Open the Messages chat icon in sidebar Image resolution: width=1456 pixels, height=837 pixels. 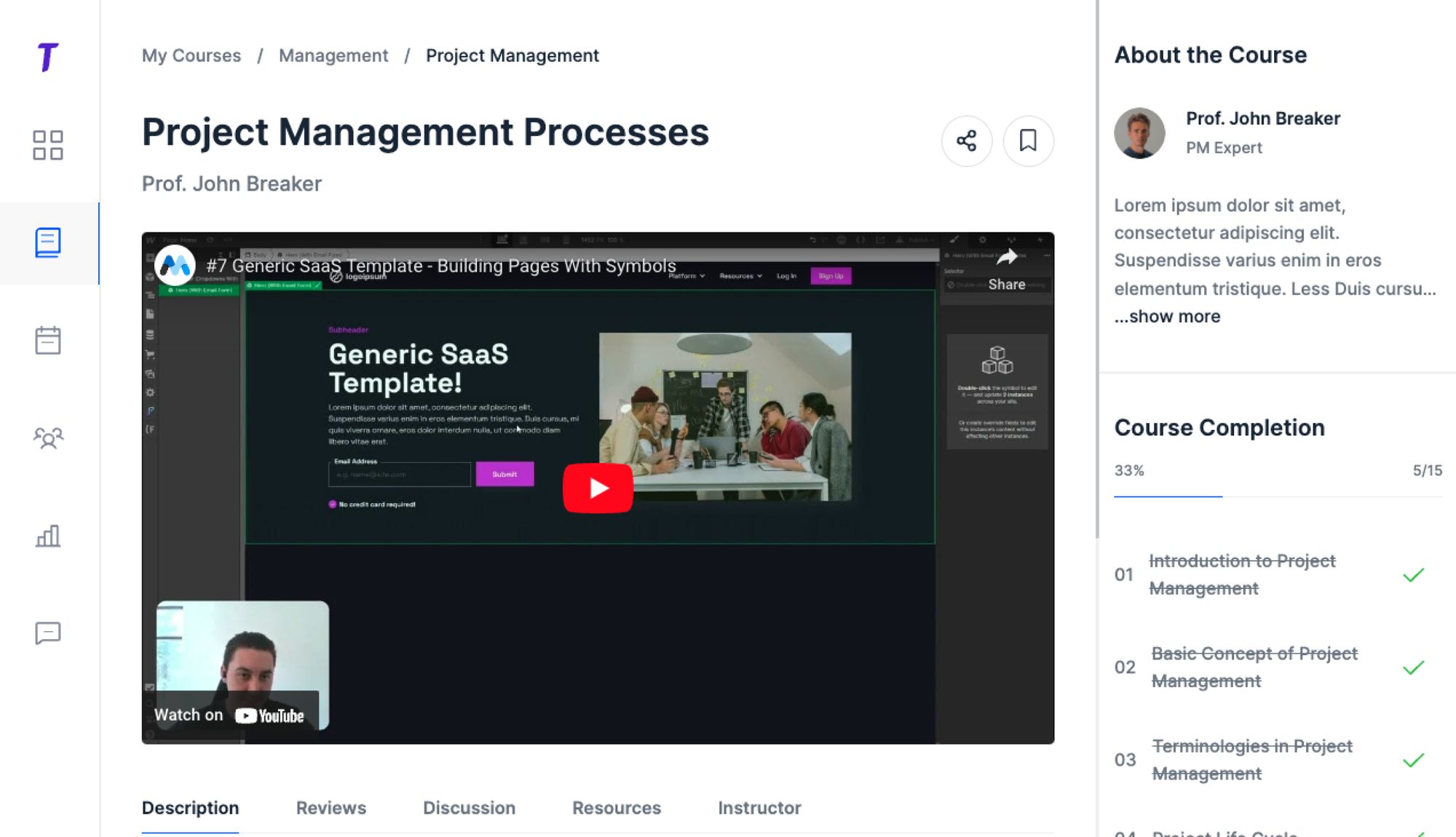tap(48, 634)
